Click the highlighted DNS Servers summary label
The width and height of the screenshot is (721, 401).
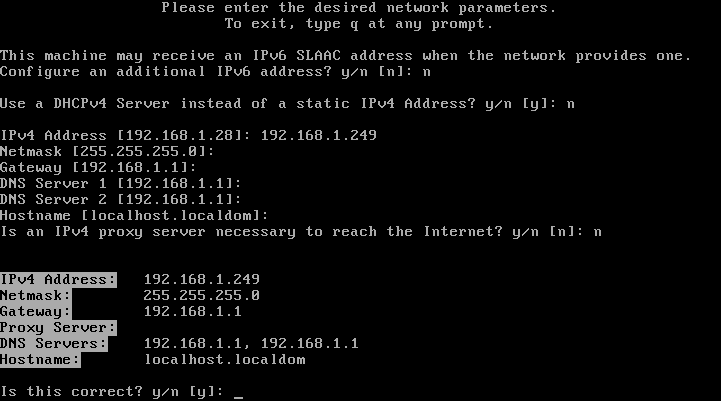tap(53, 344)
